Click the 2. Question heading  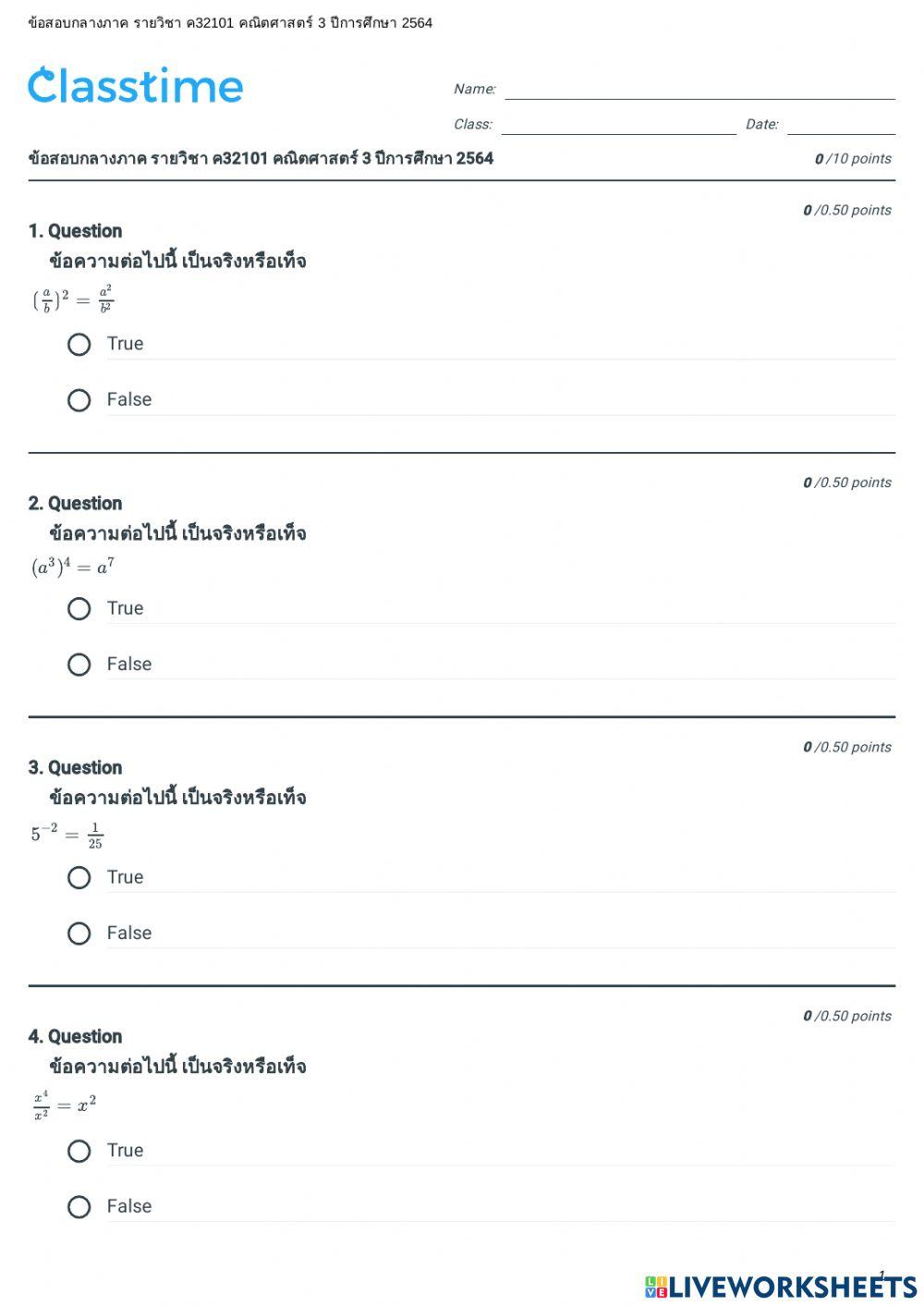tap(75, 504)
